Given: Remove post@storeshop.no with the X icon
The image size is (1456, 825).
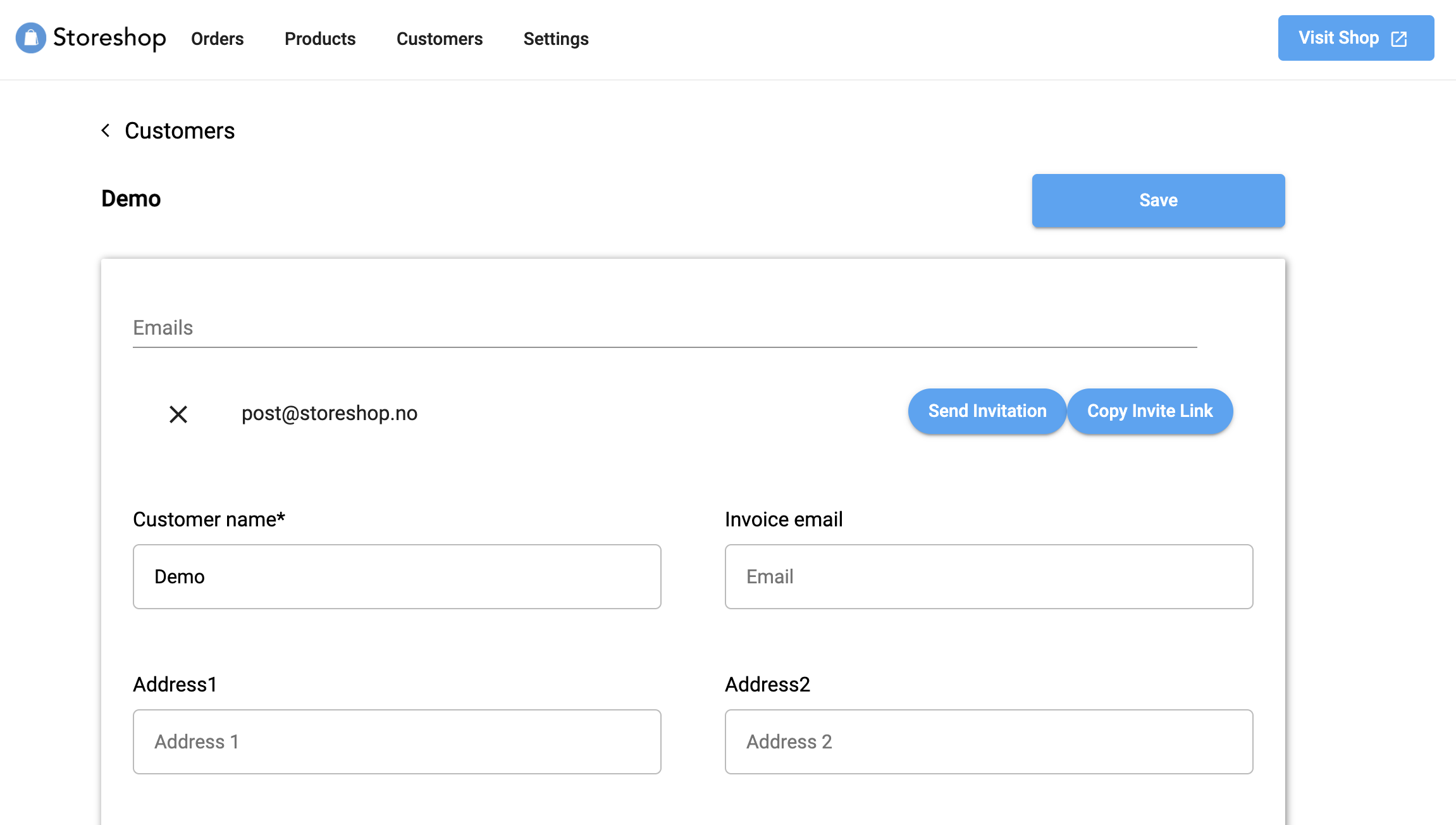Looking at the screenshot, I should pyautogui.click(x=178, y=414).
